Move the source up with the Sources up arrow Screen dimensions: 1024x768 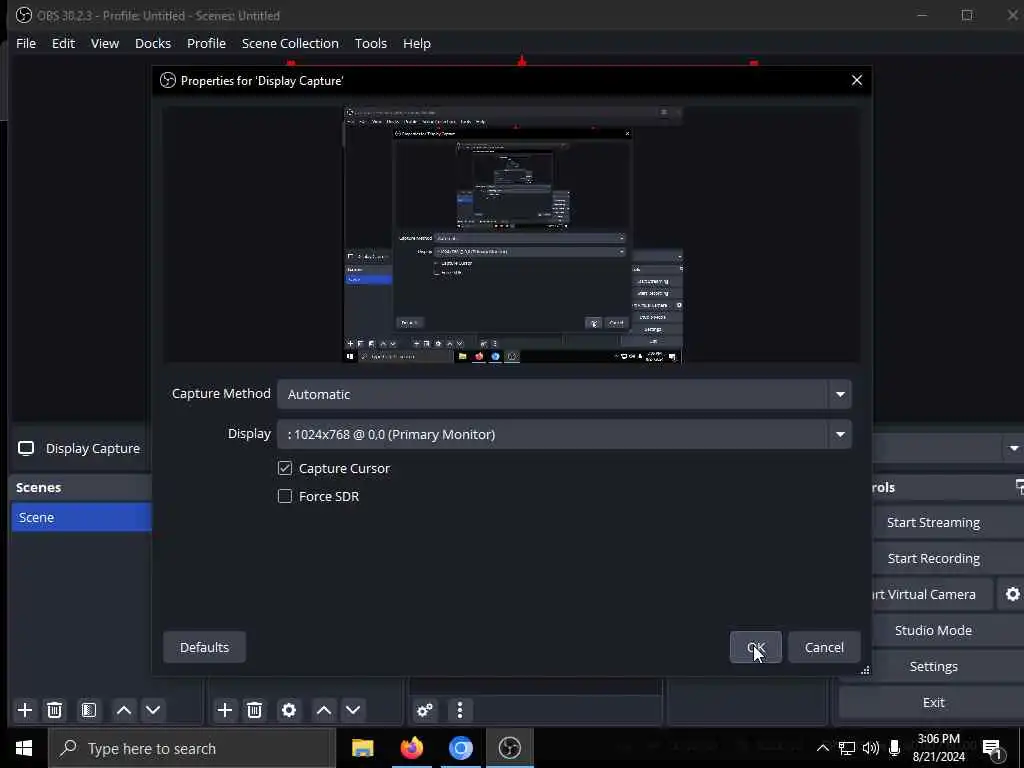click(x=324, y=710)
